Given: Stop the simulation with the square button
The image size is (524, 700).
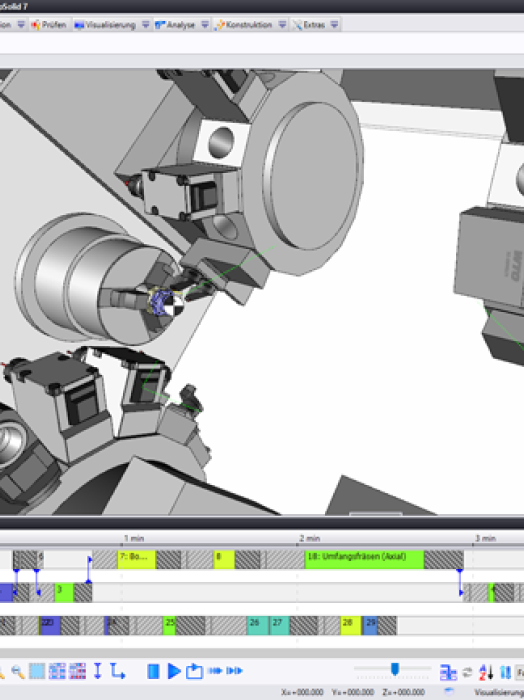Looking at the screenshot, I should coord(153,671).
